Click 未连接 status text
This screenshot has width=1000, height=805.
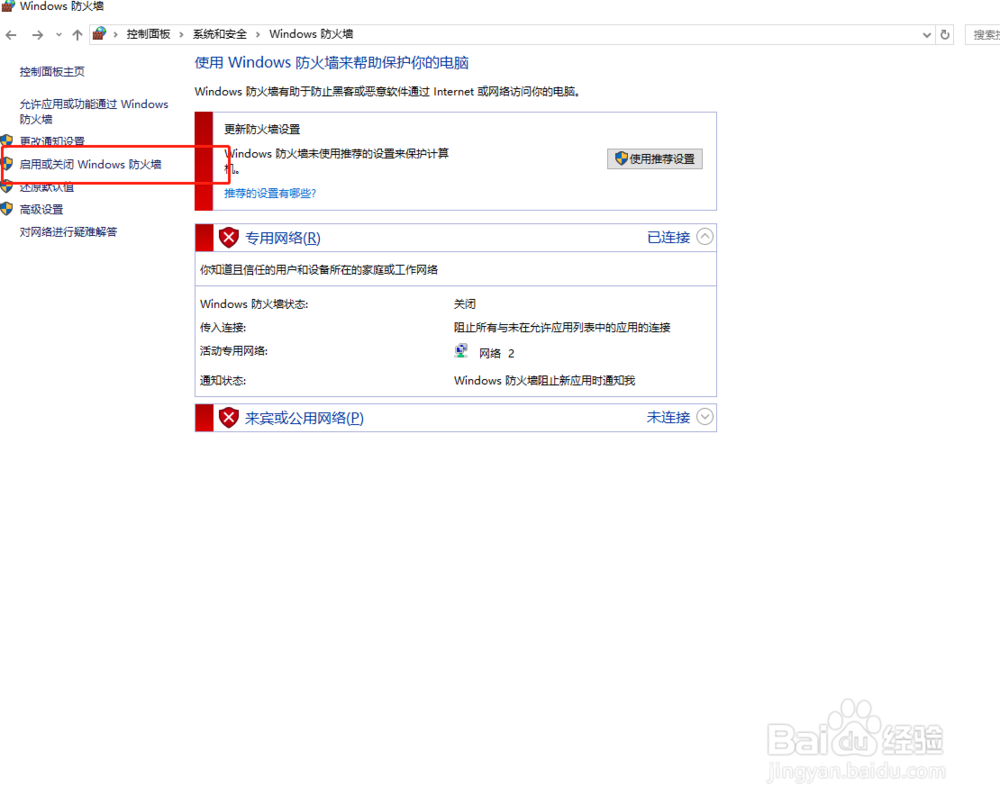pos(668,417)
